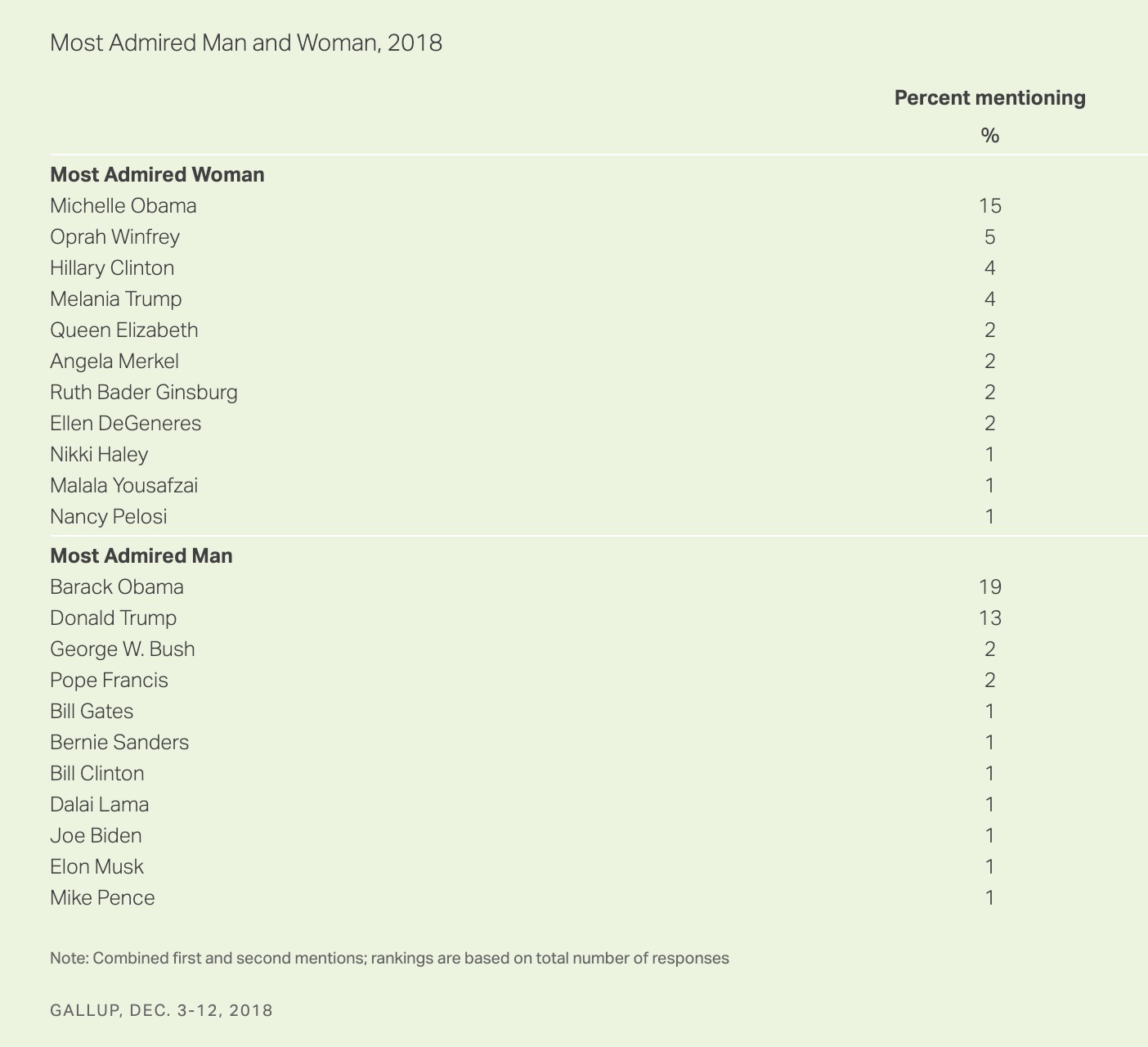1148x1047 pixels.
Task: Click the Gallup Dec. 3-12, 2018 source line
Action: tap(161, 1010)
